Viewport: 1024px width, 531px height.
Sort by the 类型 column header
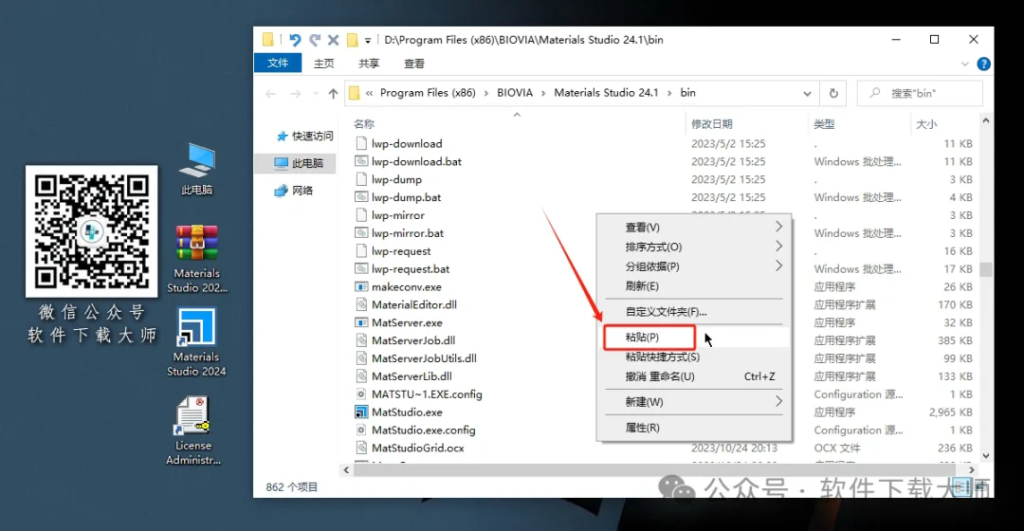[824, 124]
